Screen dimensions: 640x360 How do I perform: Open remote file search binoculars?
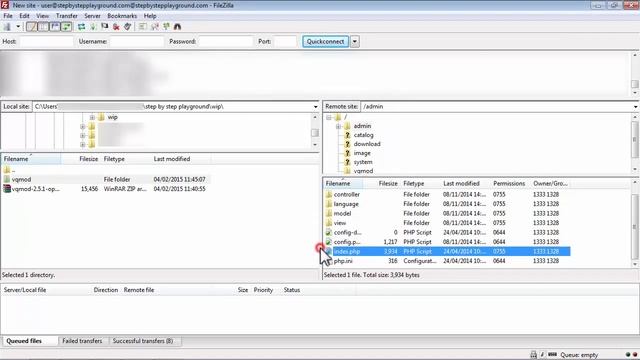pyautogui.click(x=178, y=27)
